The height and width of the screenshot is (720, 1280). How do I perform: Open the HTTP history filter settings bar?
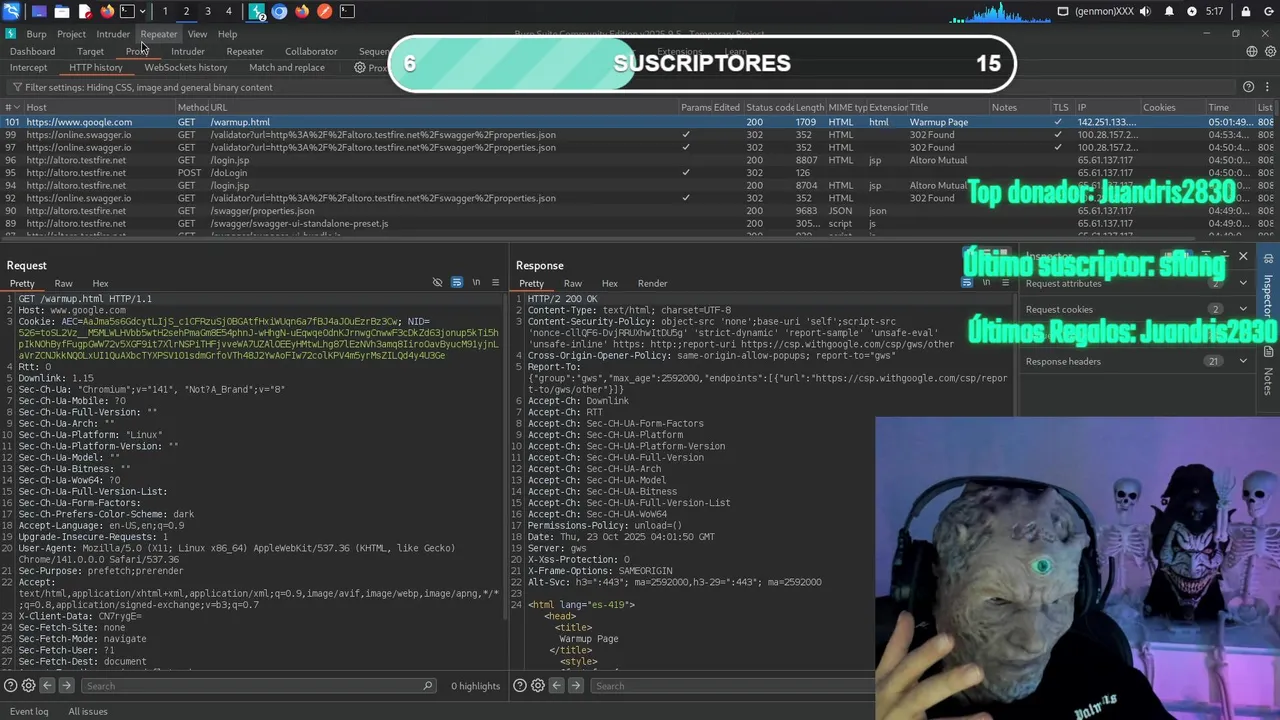620,87
